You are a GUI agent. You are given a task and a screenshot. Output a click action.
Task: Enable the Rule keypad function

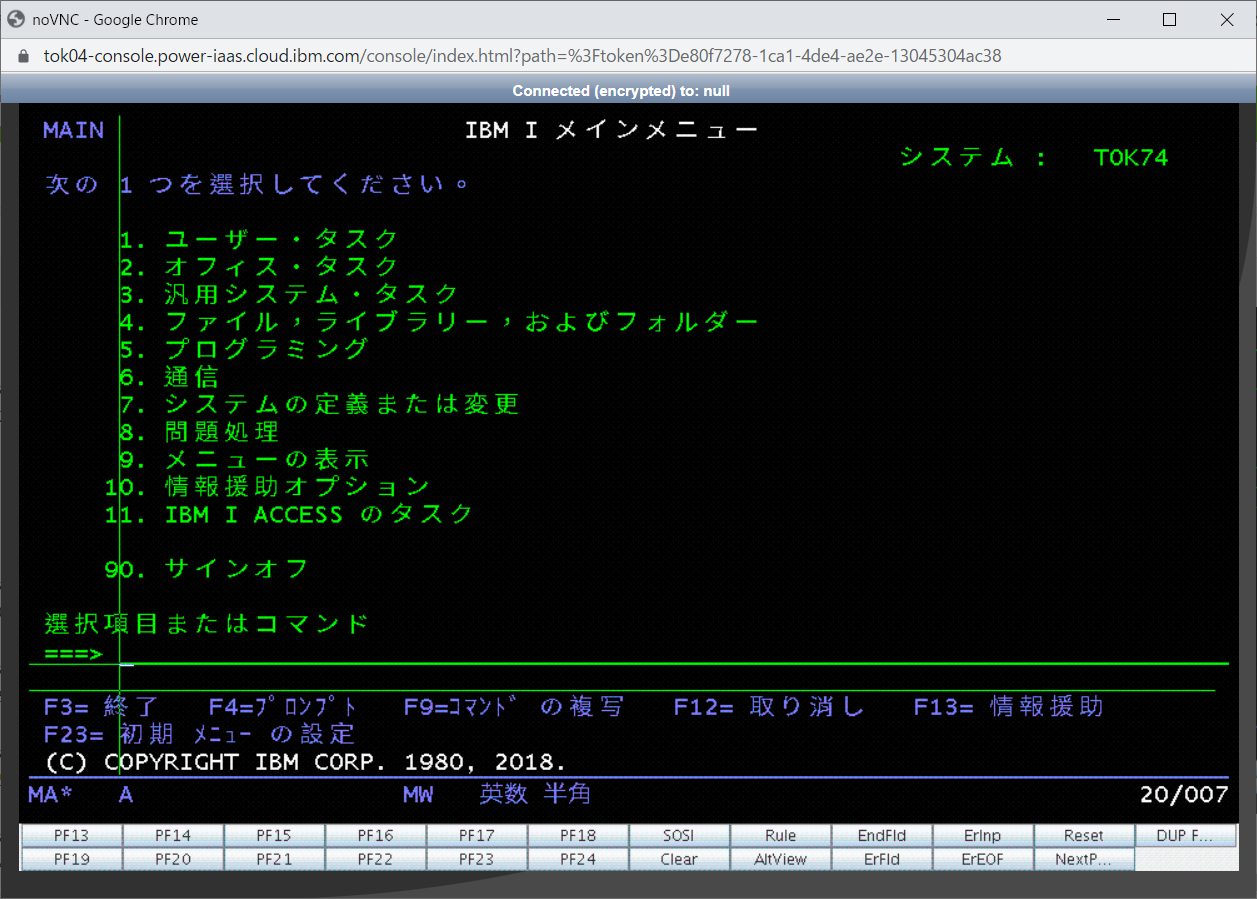pos(780,835)
